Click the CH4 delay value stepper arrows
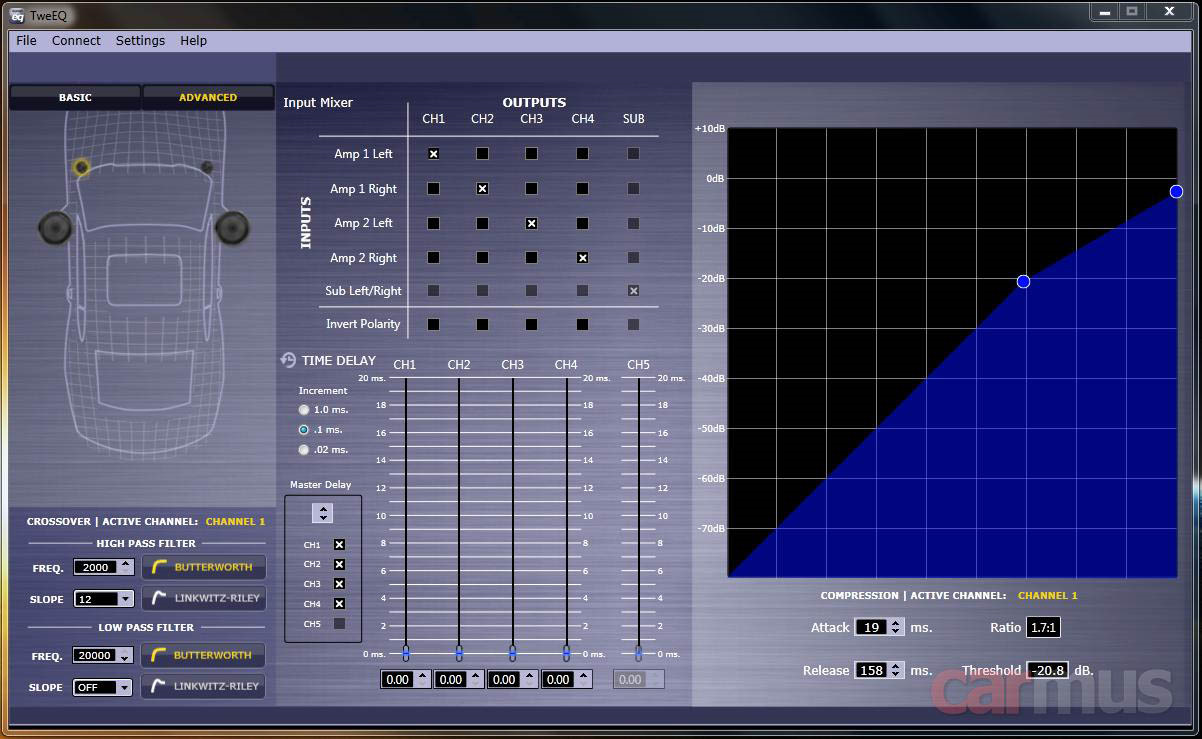This screenshot has height=739, width=1202. (x=583, y=679)
